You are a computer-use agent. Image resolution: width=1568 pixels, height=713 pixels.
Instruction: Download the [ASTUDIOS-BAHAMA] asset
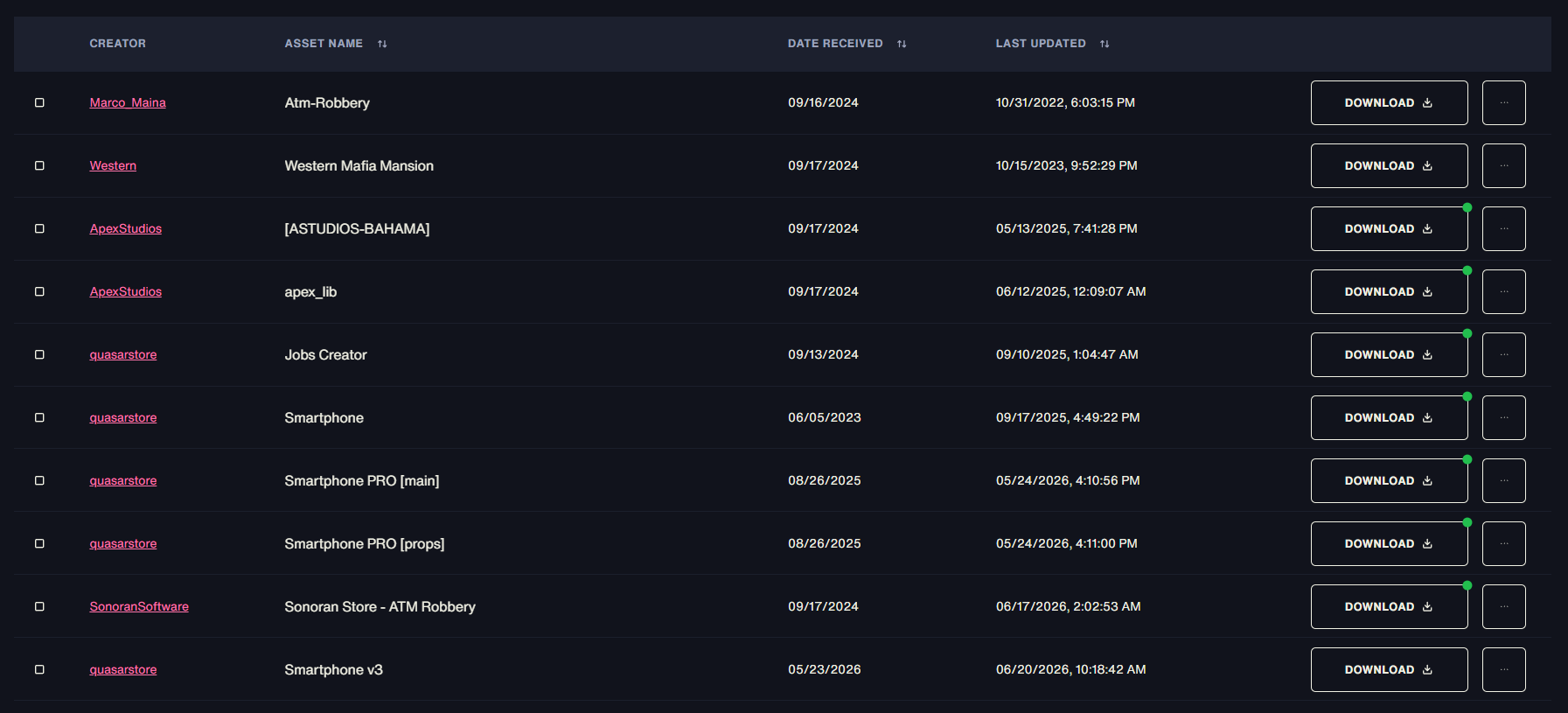(1389, 228)
